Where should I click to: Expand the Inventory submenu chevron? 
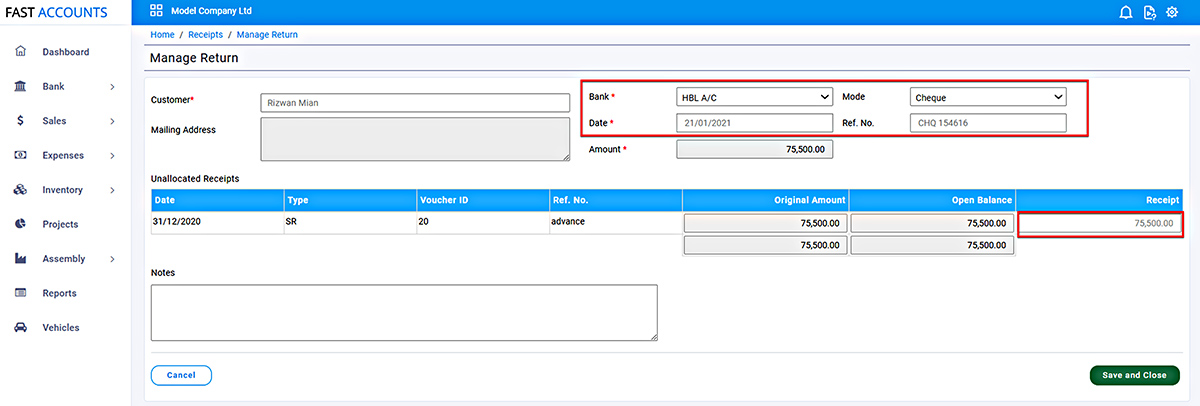[113, 190]
